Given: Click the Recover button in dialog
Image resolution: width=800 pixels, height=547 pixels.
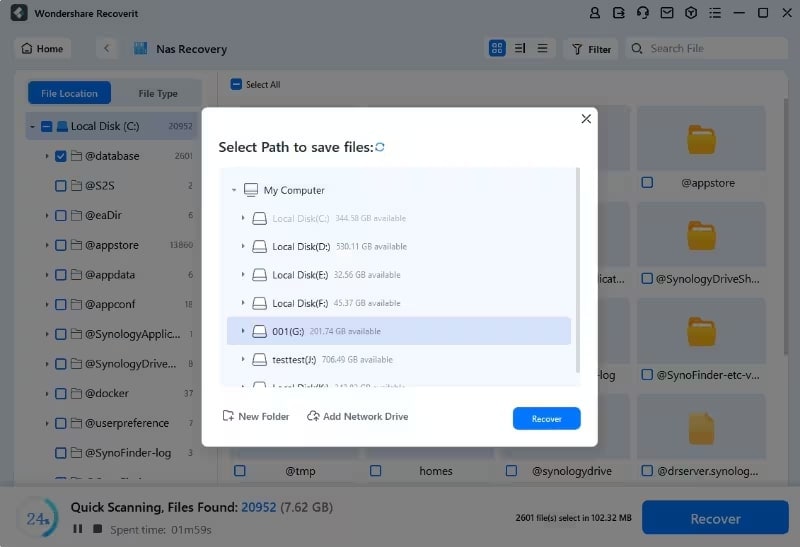Looking at the screenshot, I should pos(546,418).
